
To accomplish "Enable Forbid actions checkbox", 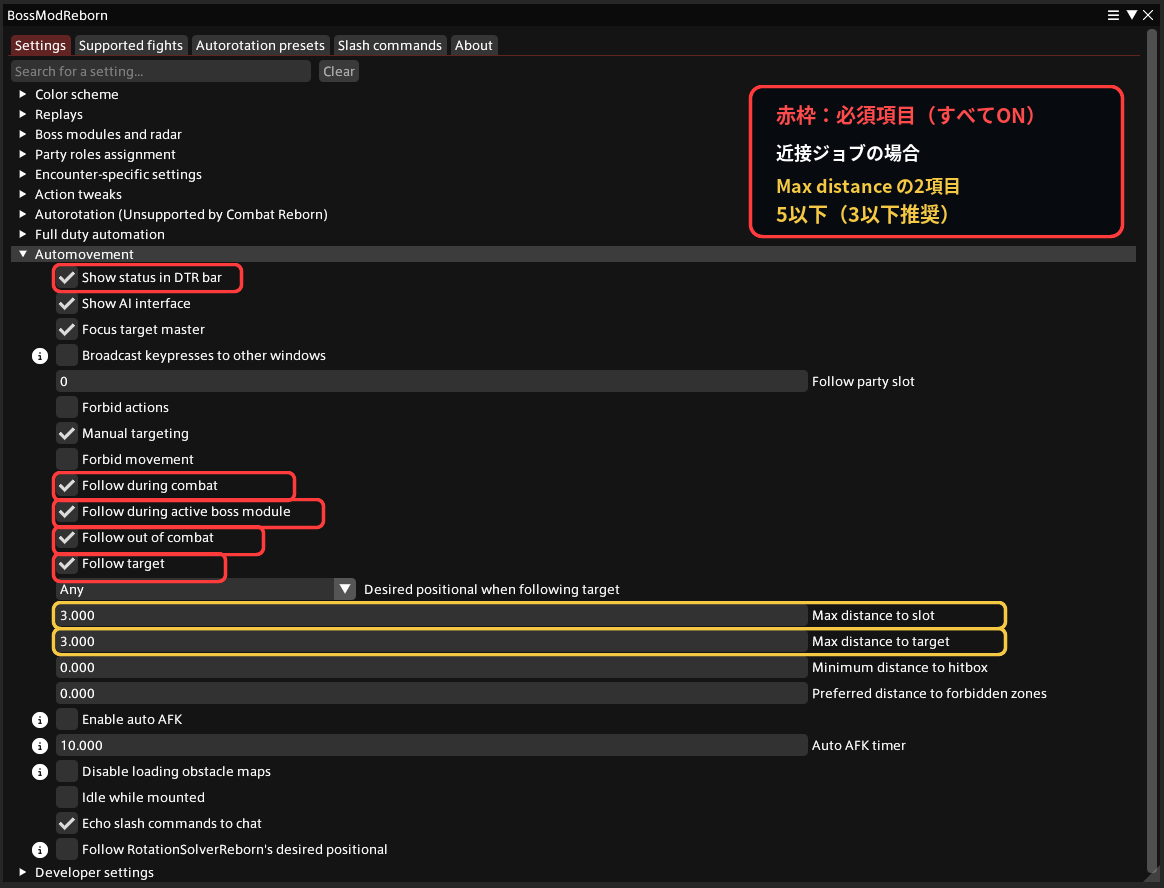I will point(67,408).
